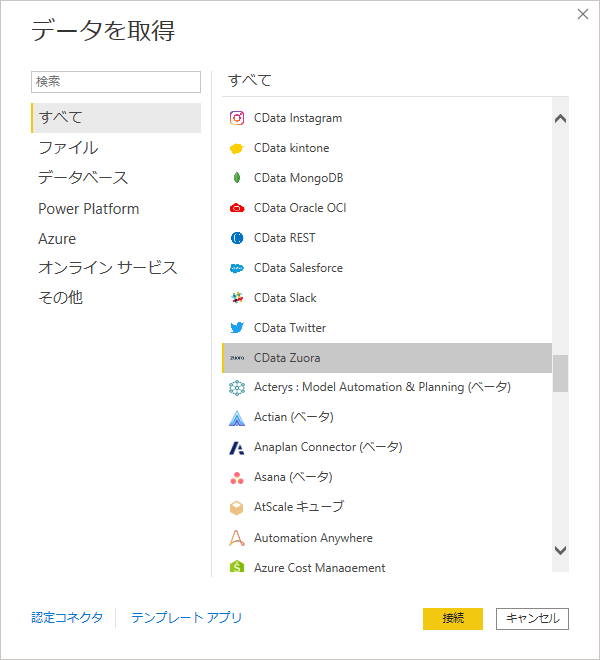Select the Anaplan Connector (ベータ) text
The image size is (600, 660).
pos(328,447)
